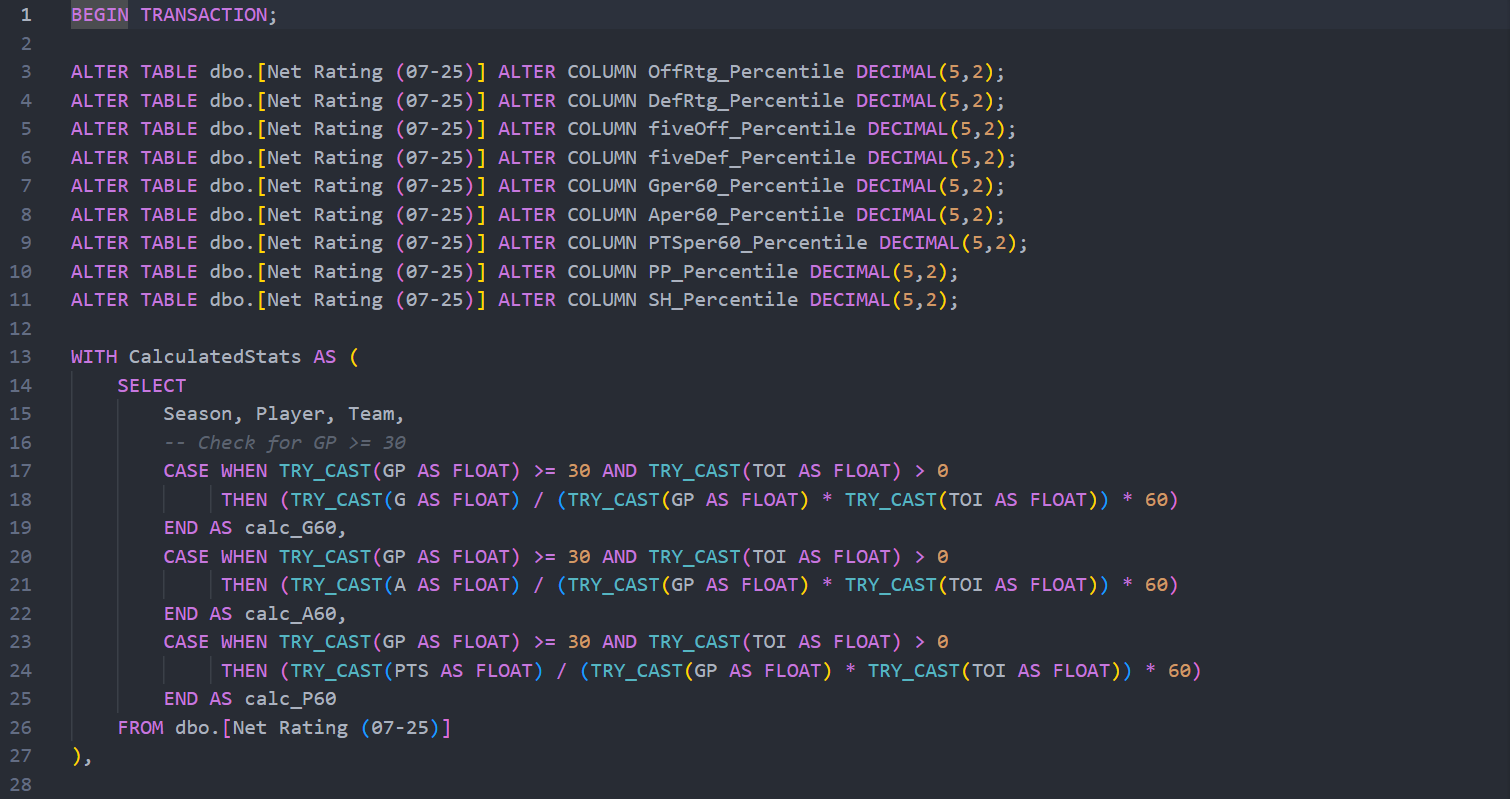Click line number 9 in the gutter
Viewport: 1510px width, 799px height.
pyautogui.click(x=26, y=243)
